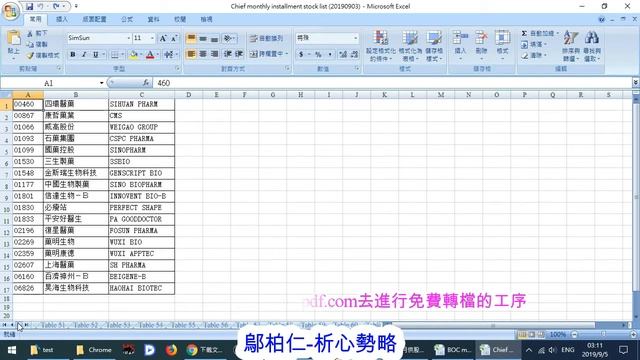Screen dimensions: 640x360
Task: Switch to the Data ribbon tab
Action: [x=153, y=19]
